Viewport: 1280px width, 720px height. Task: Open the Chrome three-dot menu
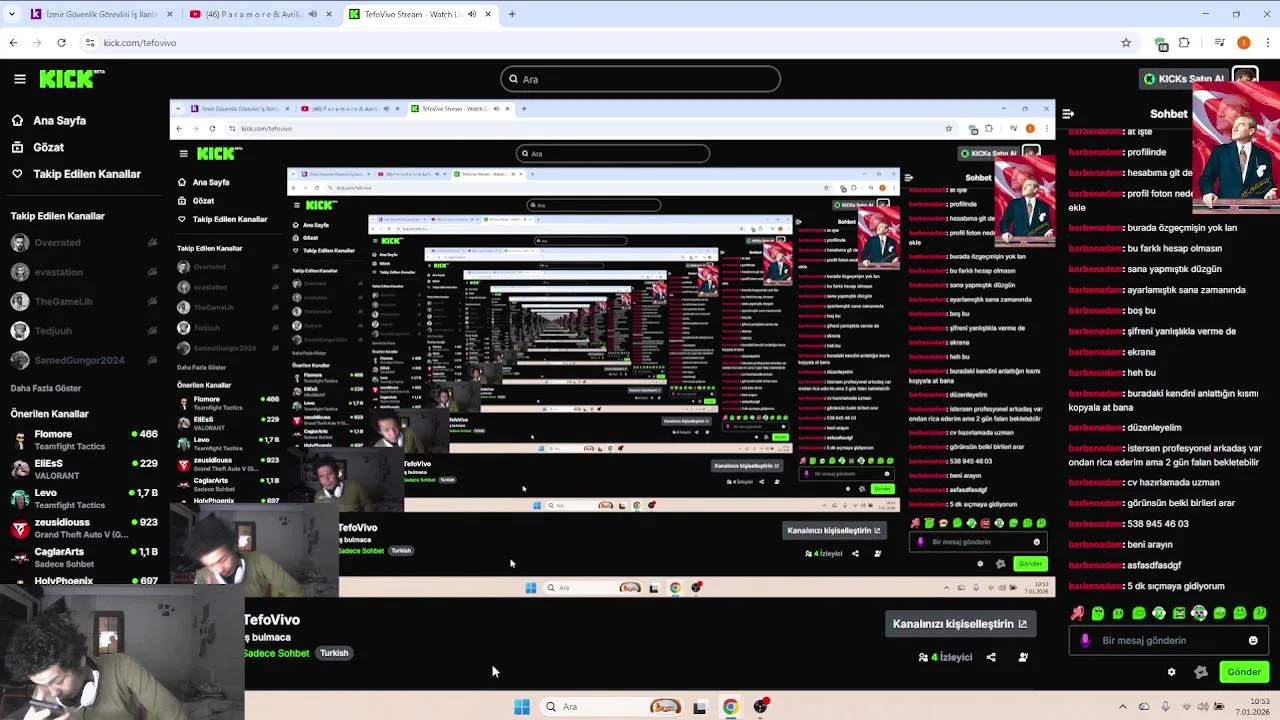pos(1267,43)
